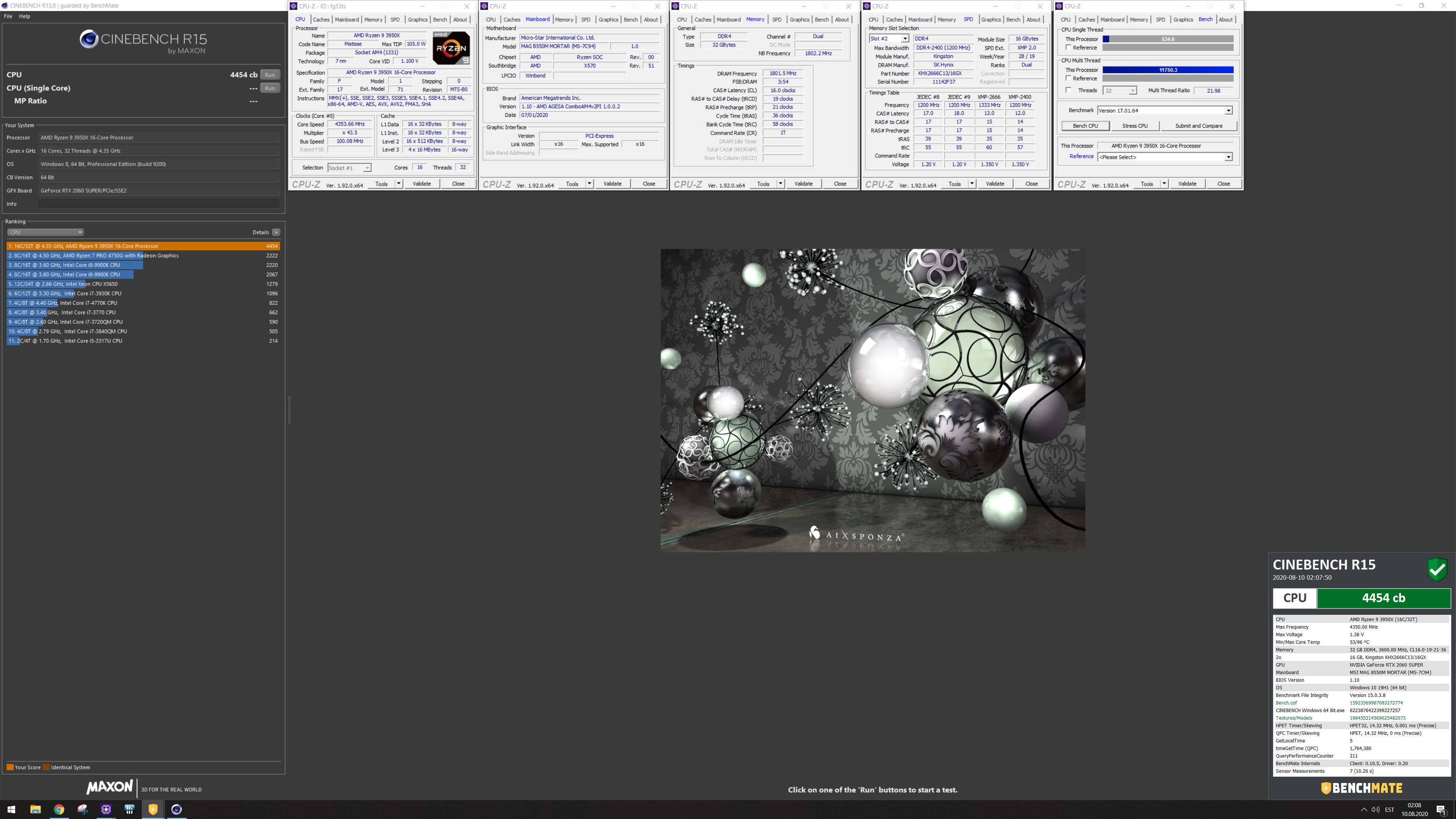Screen dimensions: 1456x819
Task: Click the empty Info field in Your System
Action: click(159, 204)
